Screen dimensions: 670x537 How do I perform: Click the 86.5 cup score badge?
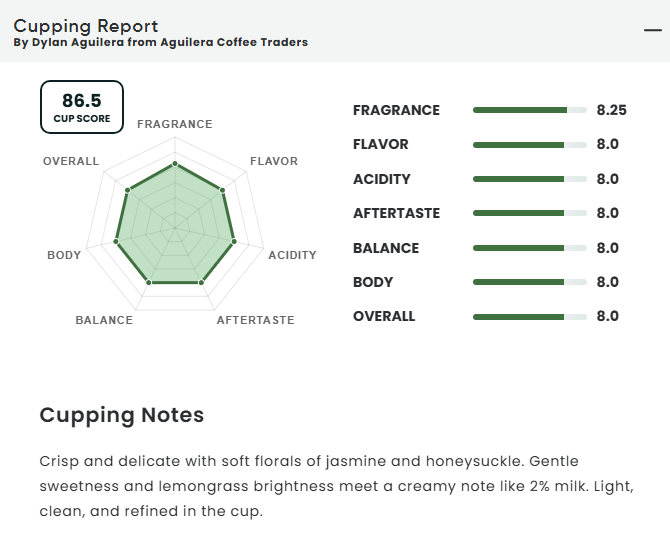coord(82,108)
